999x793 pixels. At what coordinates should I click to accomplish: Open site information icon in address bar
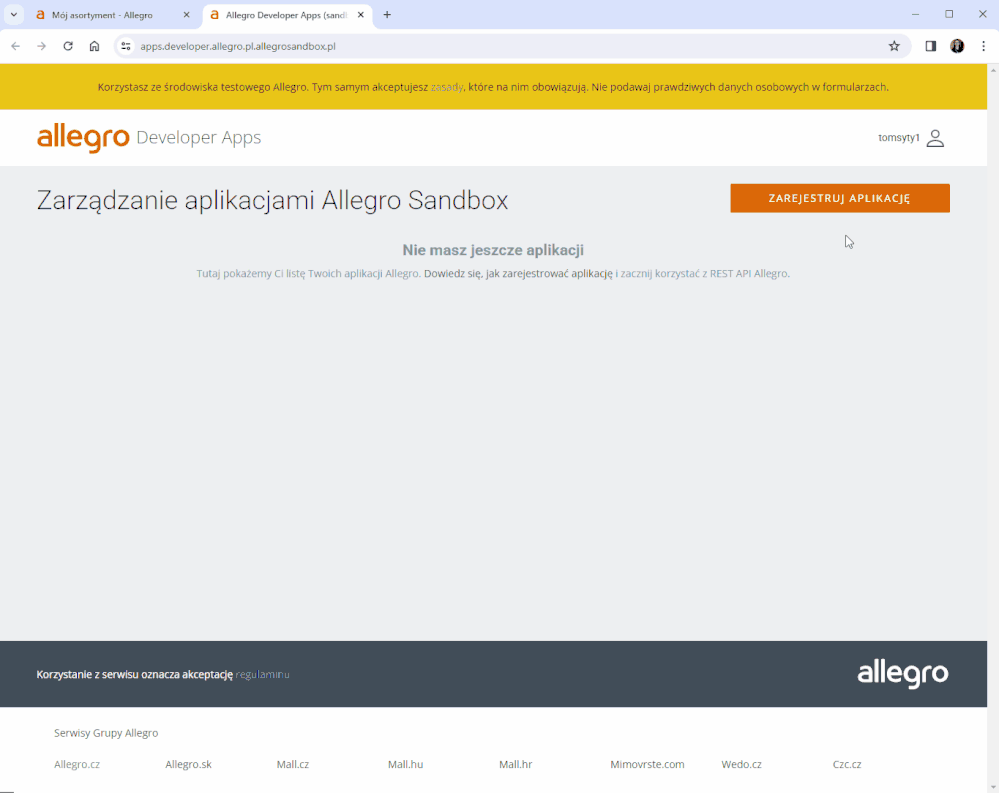pos(126,46)
